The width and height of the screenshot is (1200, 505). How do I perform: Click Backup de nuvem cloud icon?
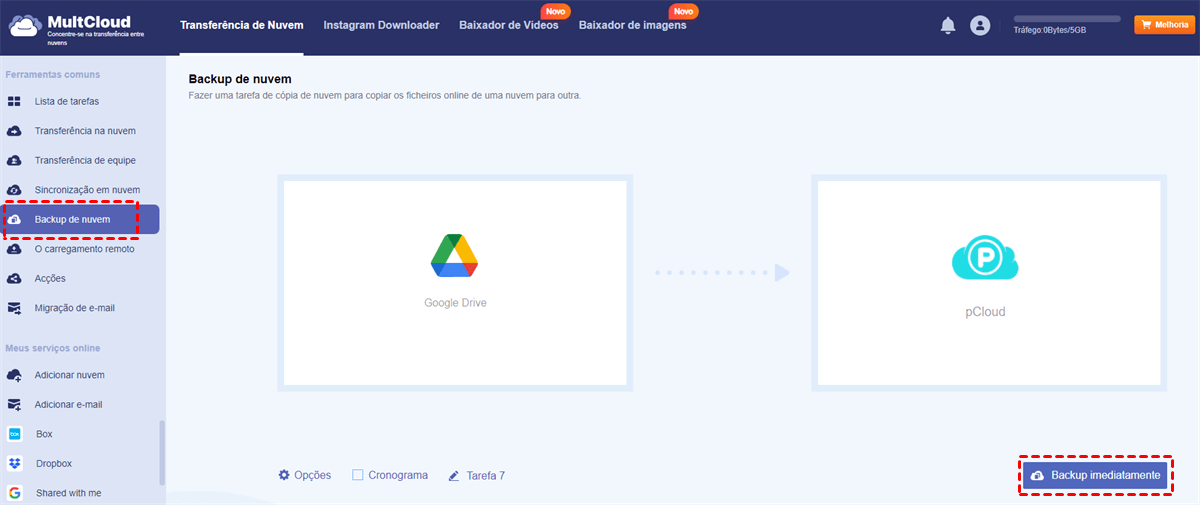tap(14, 219)
